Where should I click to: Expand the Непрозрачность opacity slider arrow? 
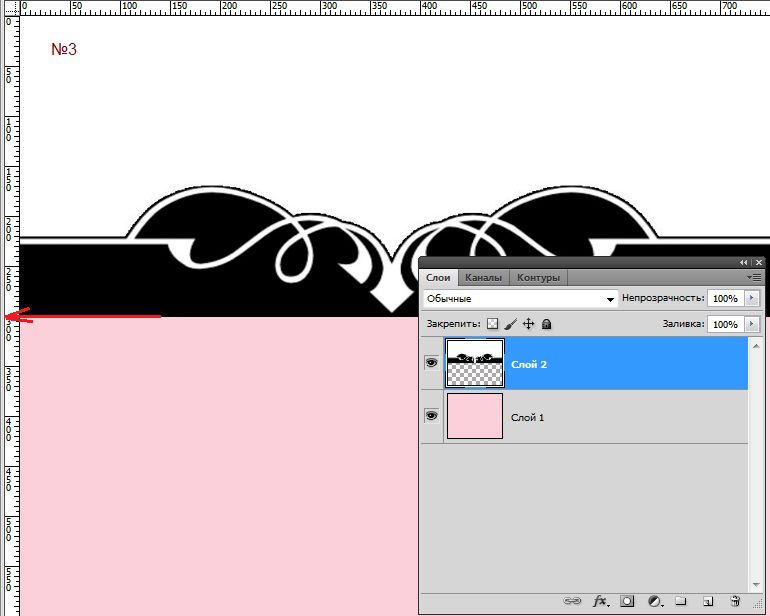[752, 298]
